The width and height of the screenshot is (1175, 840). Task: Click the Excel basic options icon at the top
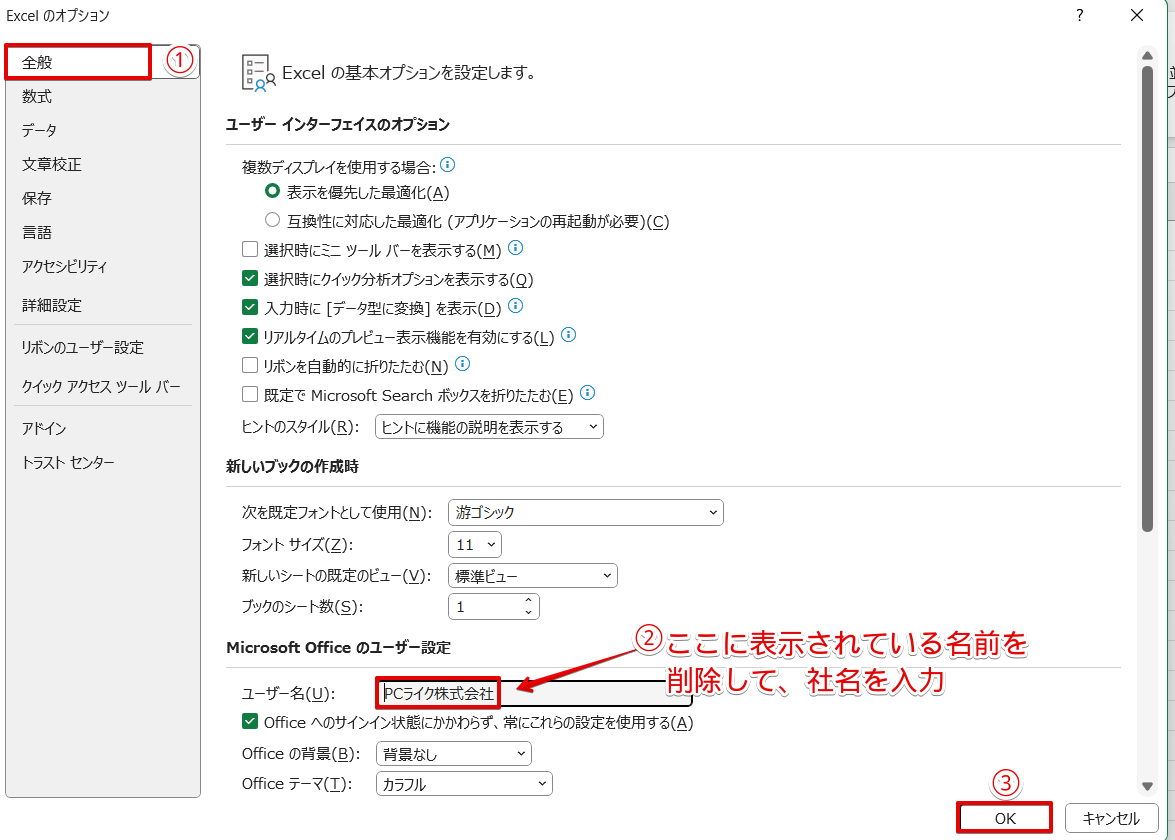click(257, 71)
